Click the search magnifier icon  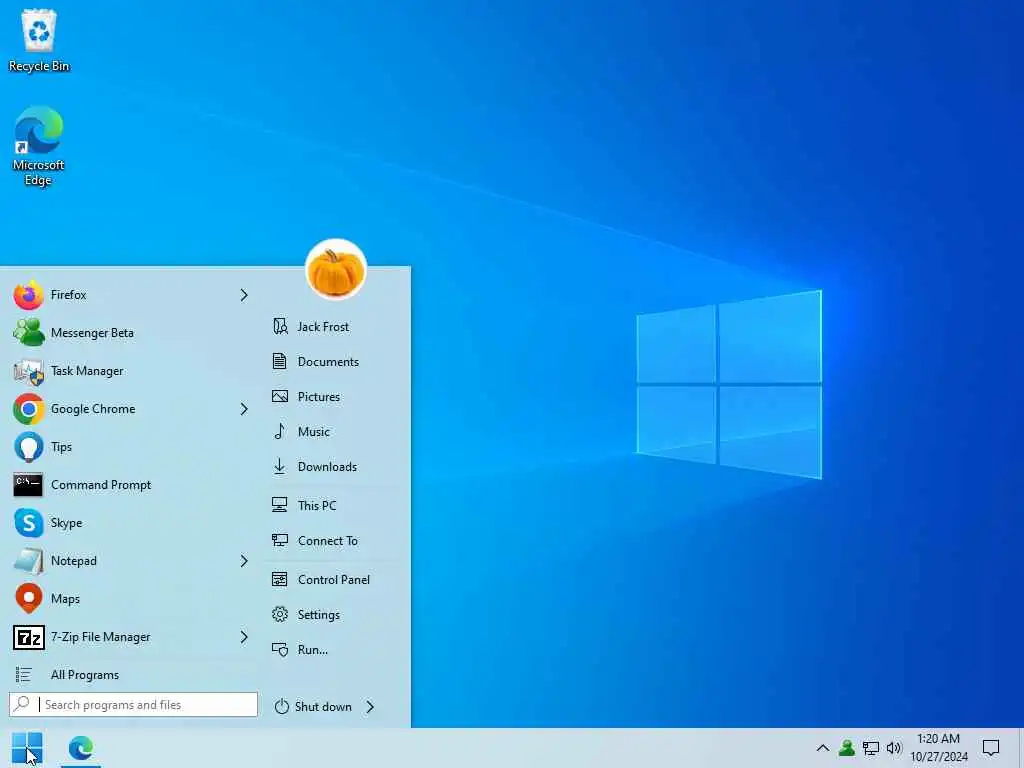coord(22,704)
